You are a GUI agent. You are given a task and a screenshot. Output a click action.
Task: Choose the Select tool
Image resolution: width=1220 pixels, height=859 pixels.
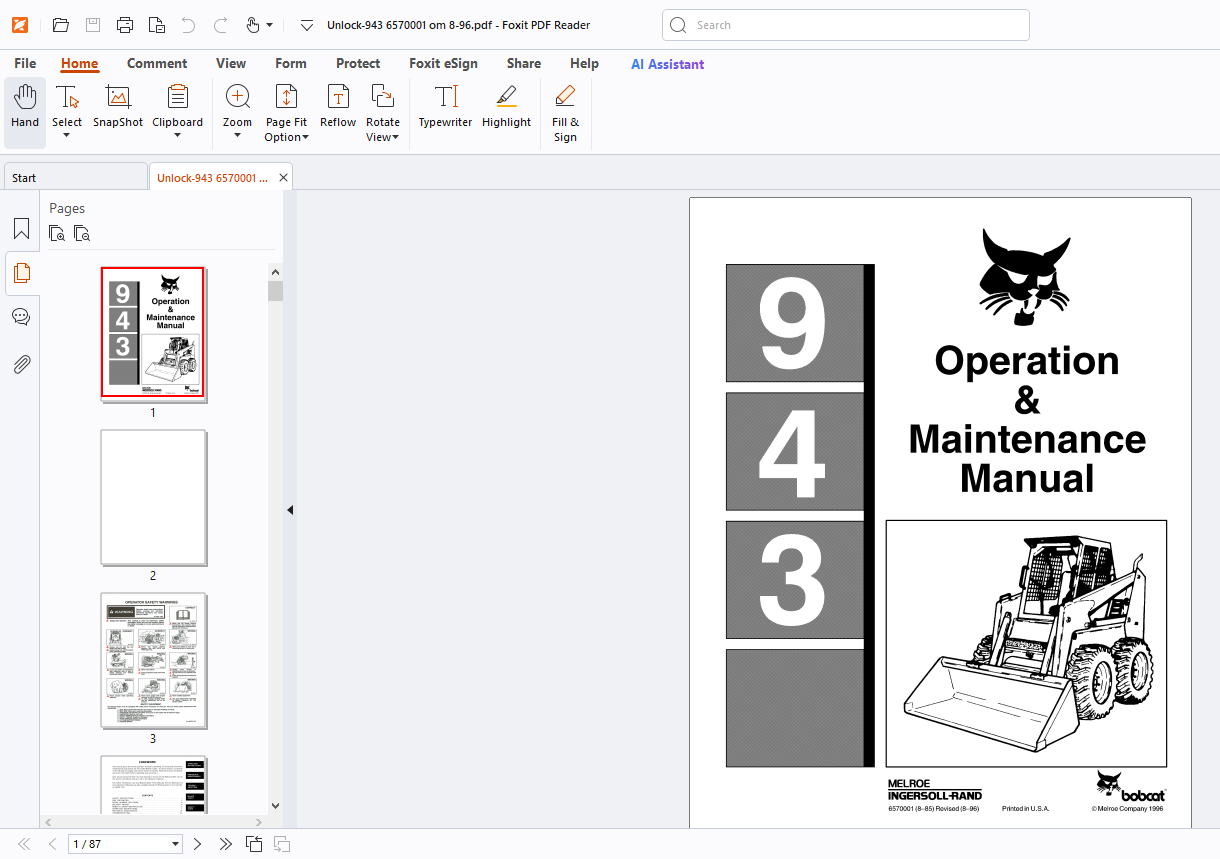coord(67,104)
